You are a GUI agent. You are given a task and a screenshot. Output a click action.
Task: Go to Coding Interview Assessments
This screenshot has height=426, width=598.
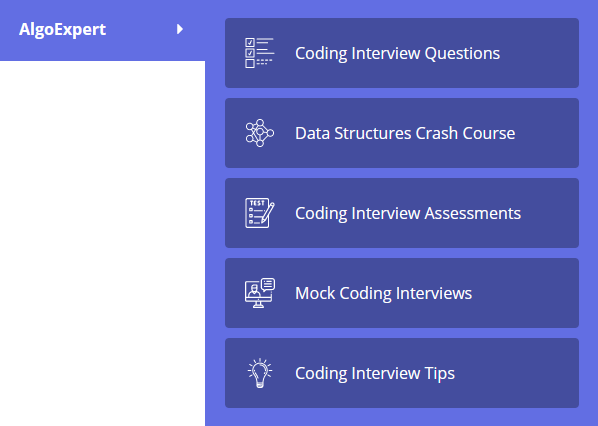(x=408, y=213)
